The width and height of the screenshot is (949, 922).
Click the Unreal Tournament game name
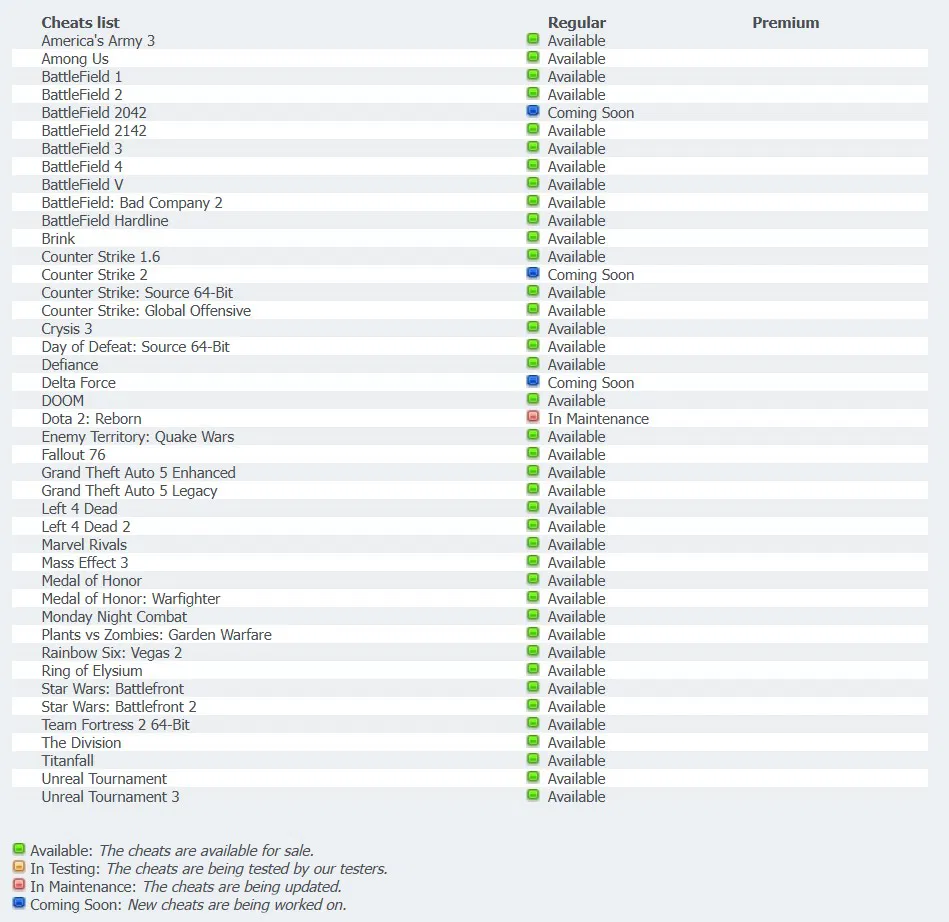(x=104, y=779)
